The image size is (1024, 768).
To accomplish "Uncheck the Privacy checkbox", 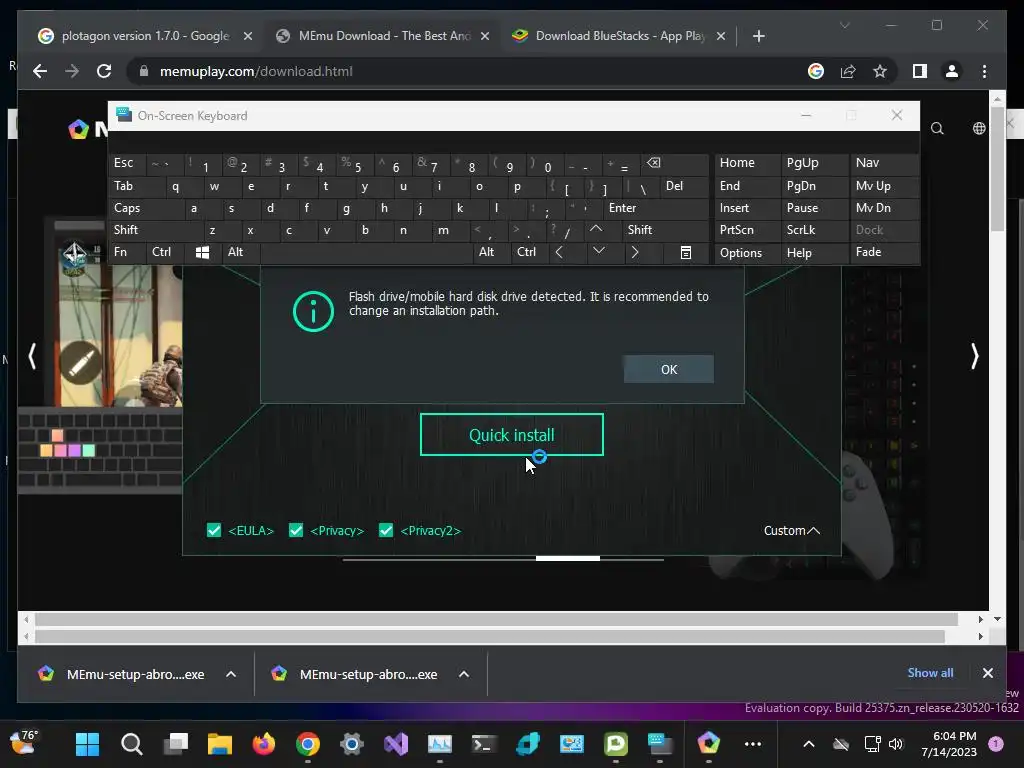I will tap(296, 530).
